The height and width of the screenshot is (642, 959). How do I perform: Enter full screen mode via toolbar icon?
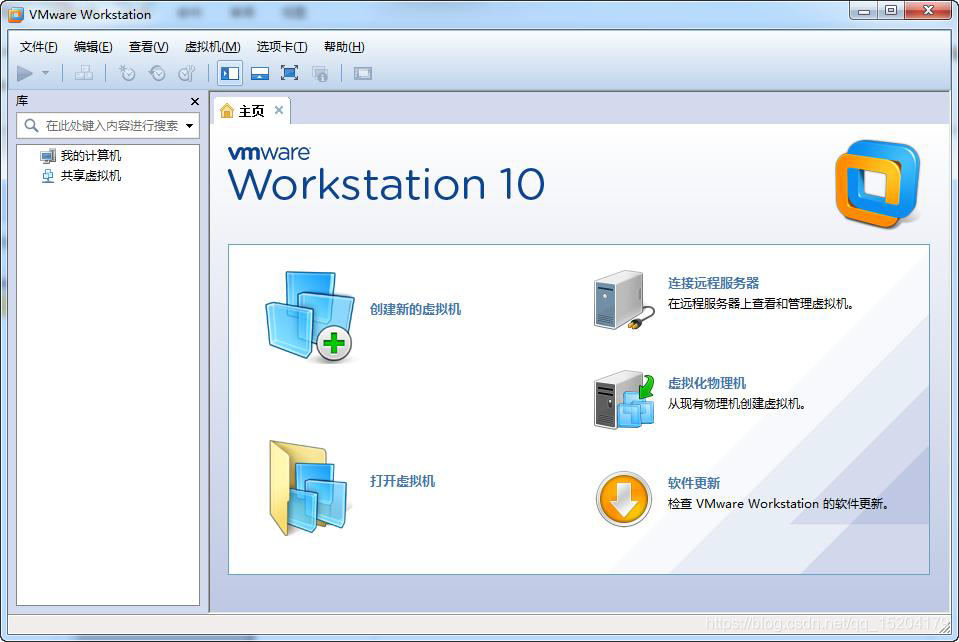coord(290,73)
